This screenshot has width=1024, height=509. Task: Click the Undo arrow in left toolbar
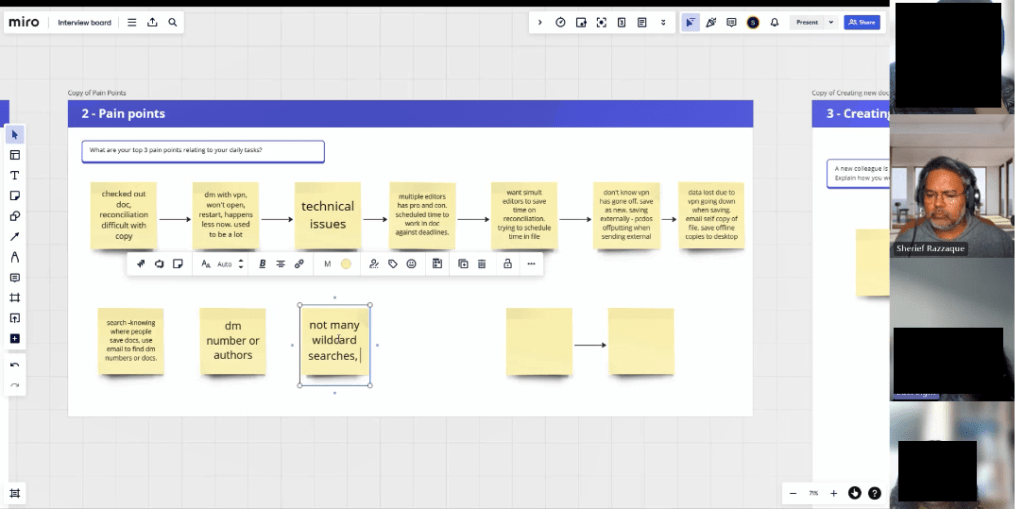pyautogui.click(x=15, y=365)
